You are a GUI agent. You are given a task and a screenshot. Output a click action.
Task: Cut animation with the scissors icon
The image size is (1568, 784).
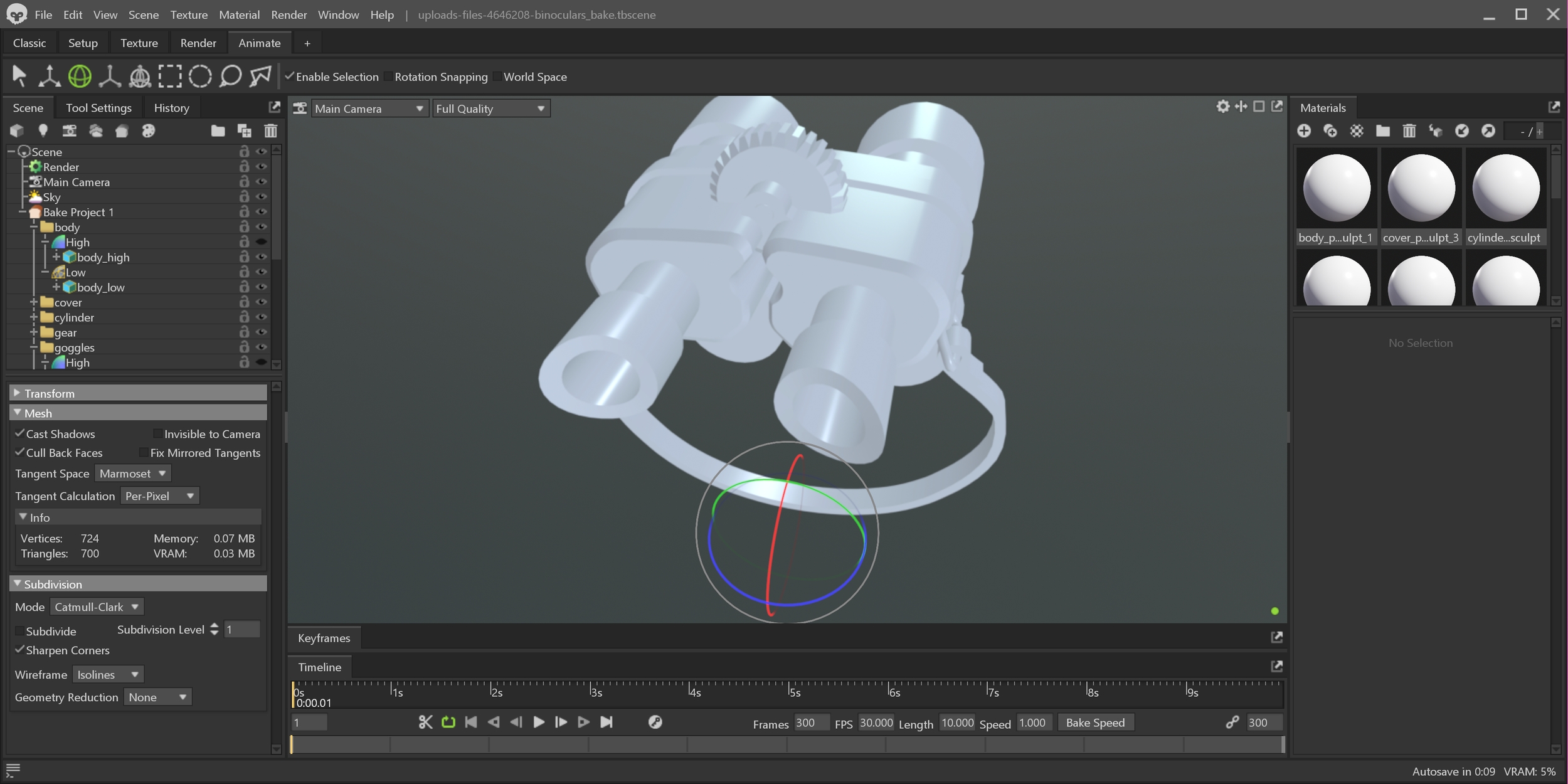pos(425,722)
